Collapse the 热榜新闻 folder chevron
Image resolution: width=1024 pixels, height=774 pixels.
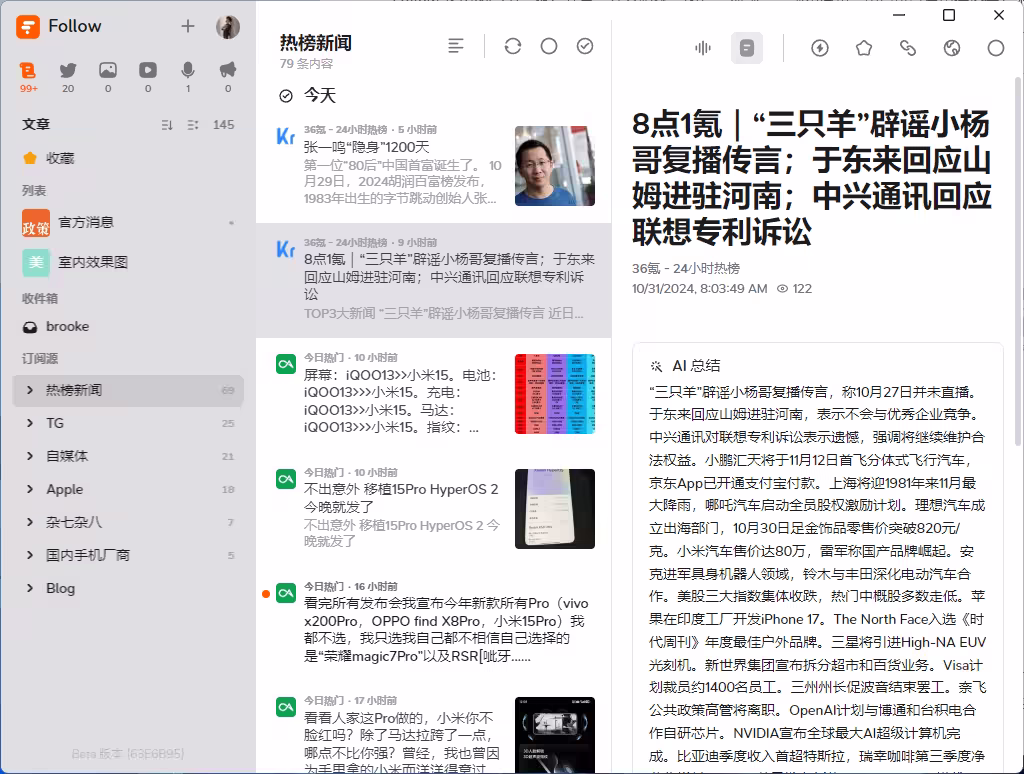[30, 390]
